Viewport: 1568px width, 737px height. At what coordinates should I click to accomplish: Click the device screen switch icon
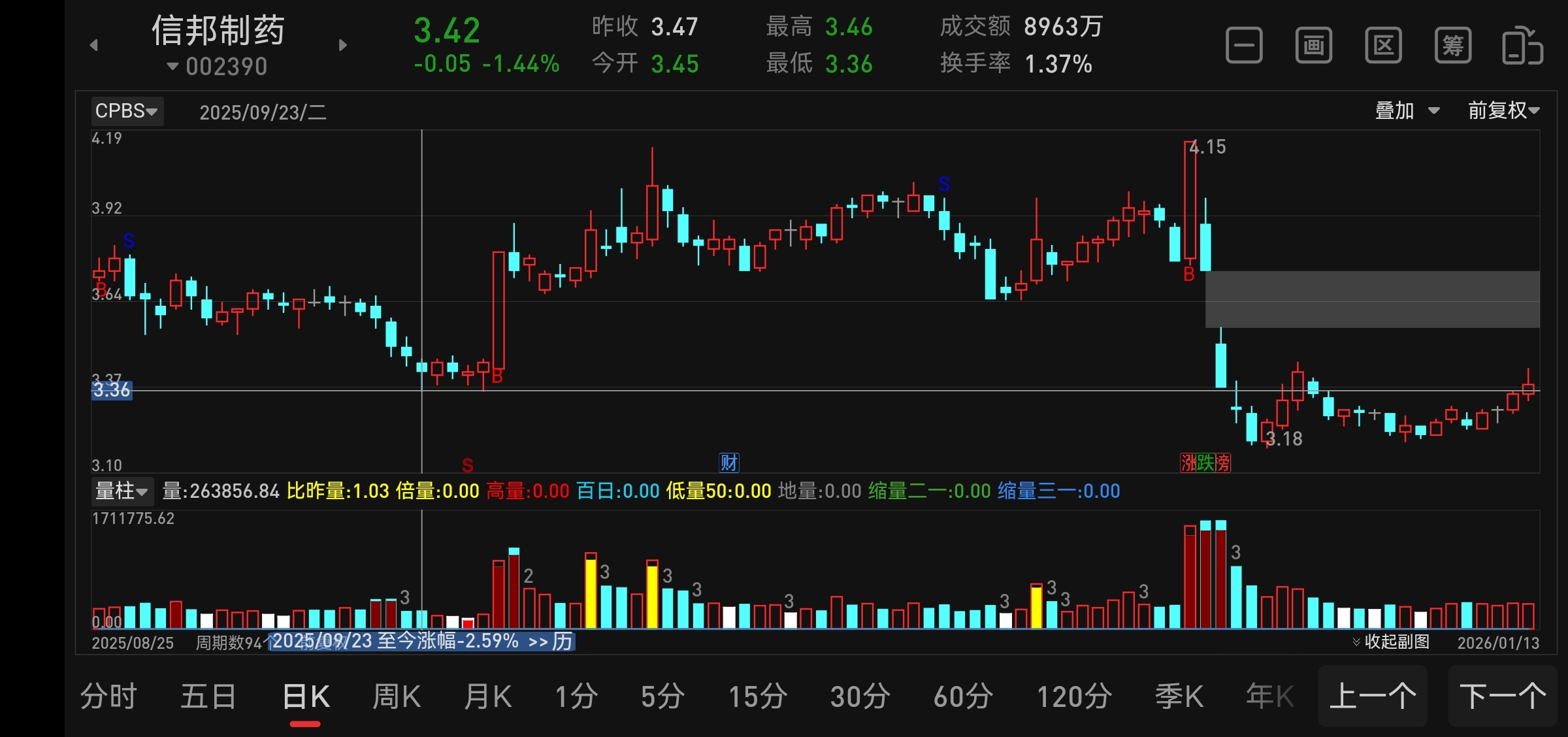coord(1522,46)
